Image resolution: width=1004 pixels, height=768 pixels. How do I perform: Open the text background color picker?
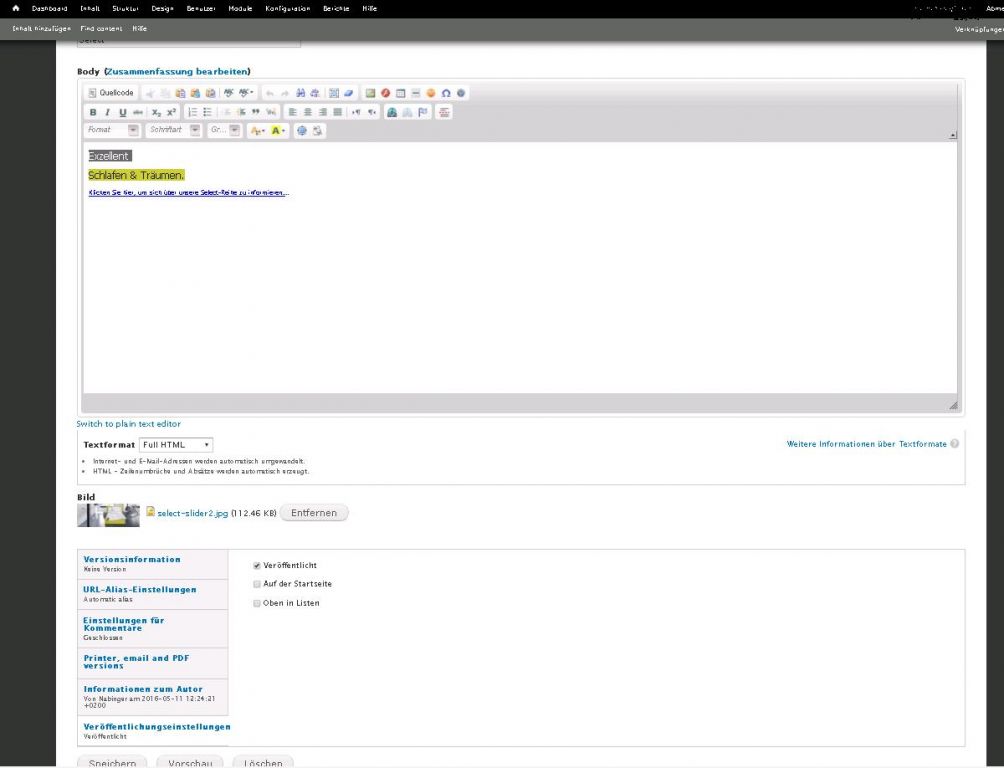279,130
